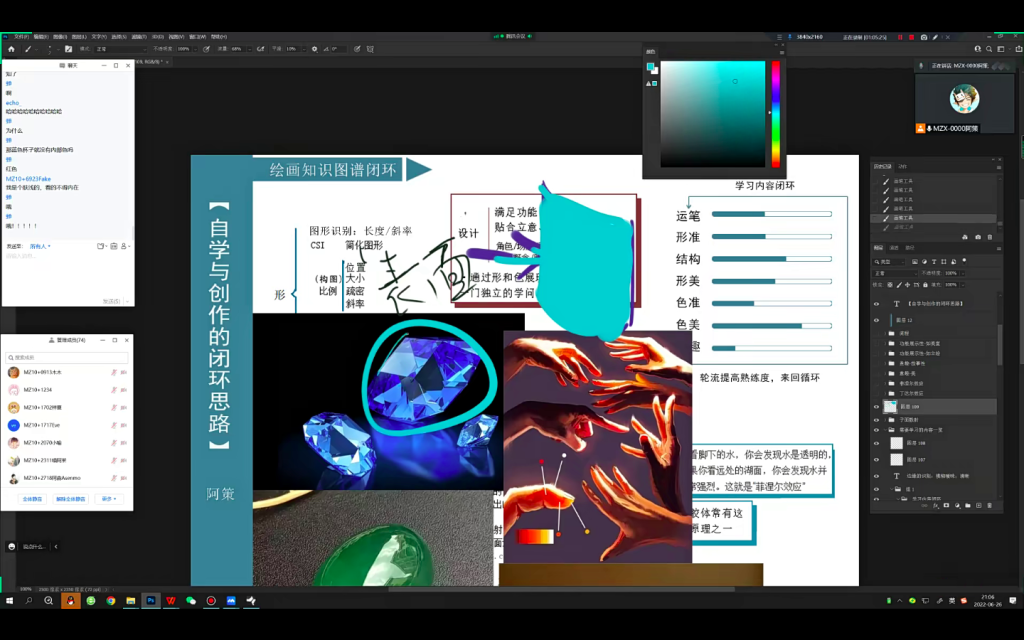Click the Home icon in options bar
The image size is (1024, 640).
(x=11, y=48)
